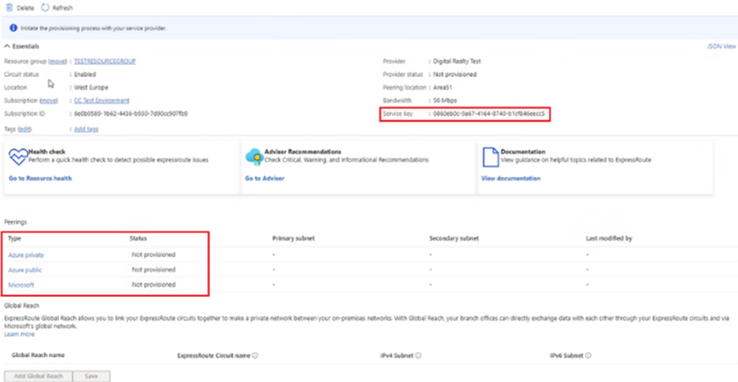Screen dimensions: 738x382
Task: Click the IPv4 Subnet column header
Action: click(x=396, y=356)
